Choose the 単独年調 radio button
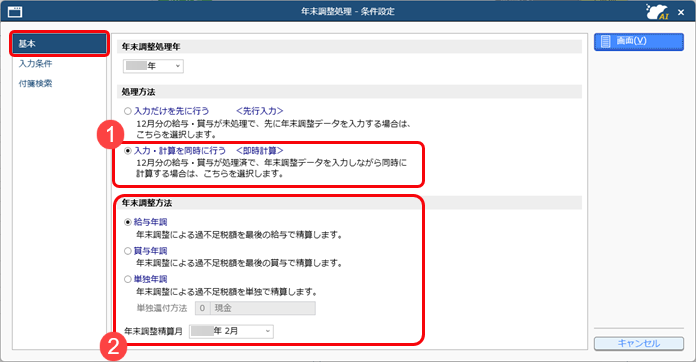 tap(128, 279)
